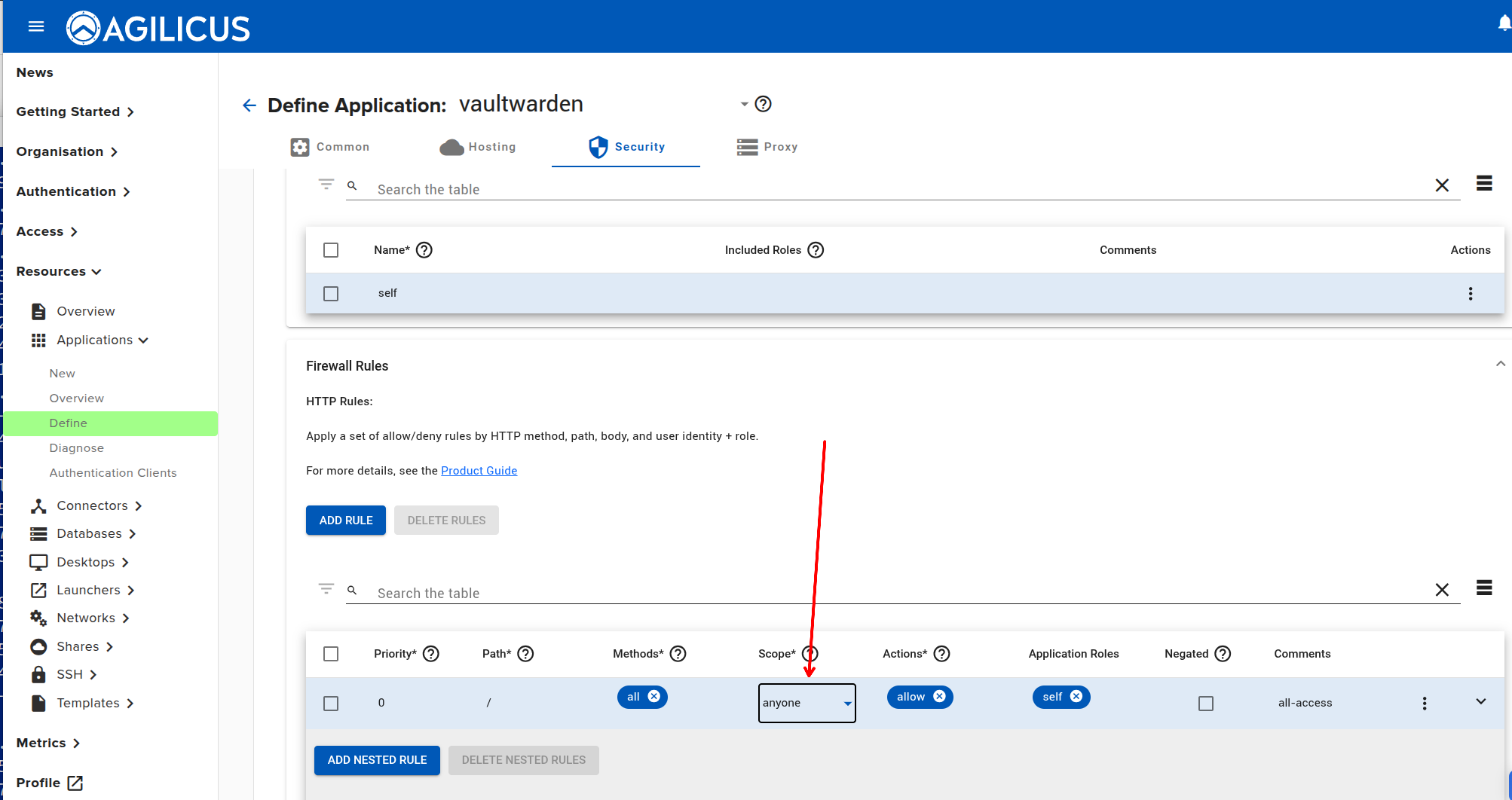Screen dimensions: 1512x800
Task: Remove the 'all' method chip
Action: [654, 697]
